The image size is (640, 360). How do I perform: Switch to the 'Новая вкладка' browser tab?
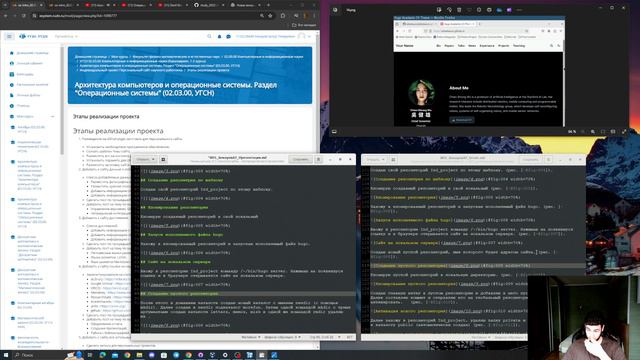pos(244,5)
